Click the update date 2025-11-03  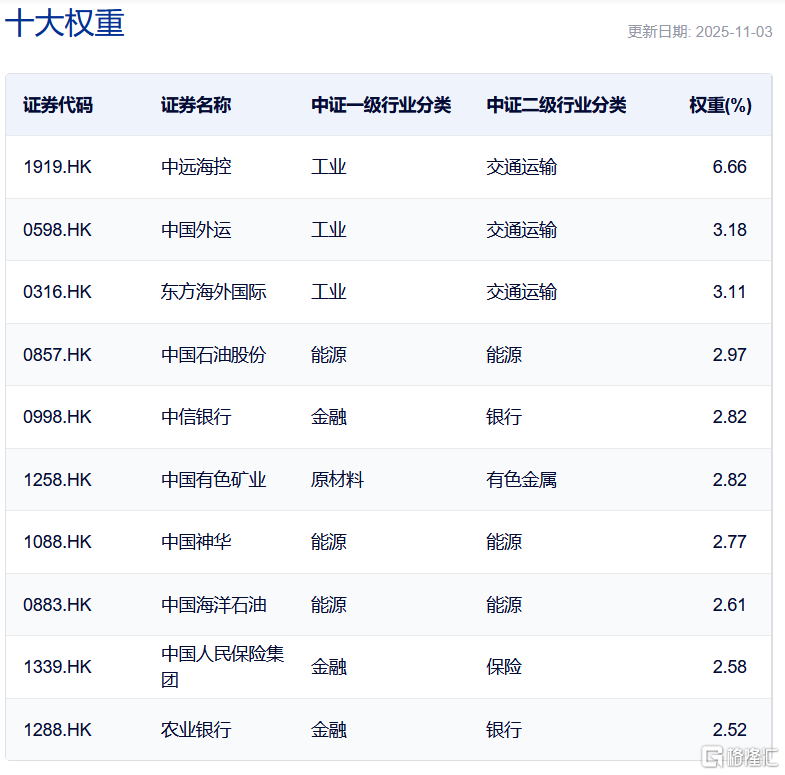tap(734, 32)
